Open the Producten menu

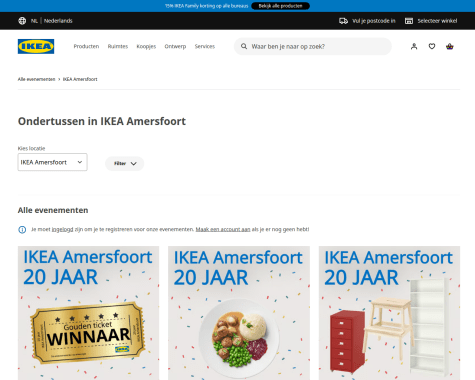coord(86,46)
